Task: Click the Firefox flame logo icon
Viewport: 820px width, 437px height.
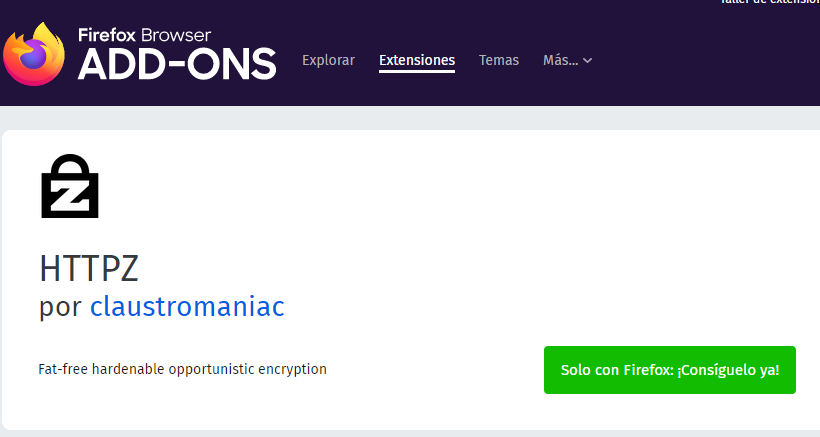Action: pyautogui.click(x=34, y=54)
